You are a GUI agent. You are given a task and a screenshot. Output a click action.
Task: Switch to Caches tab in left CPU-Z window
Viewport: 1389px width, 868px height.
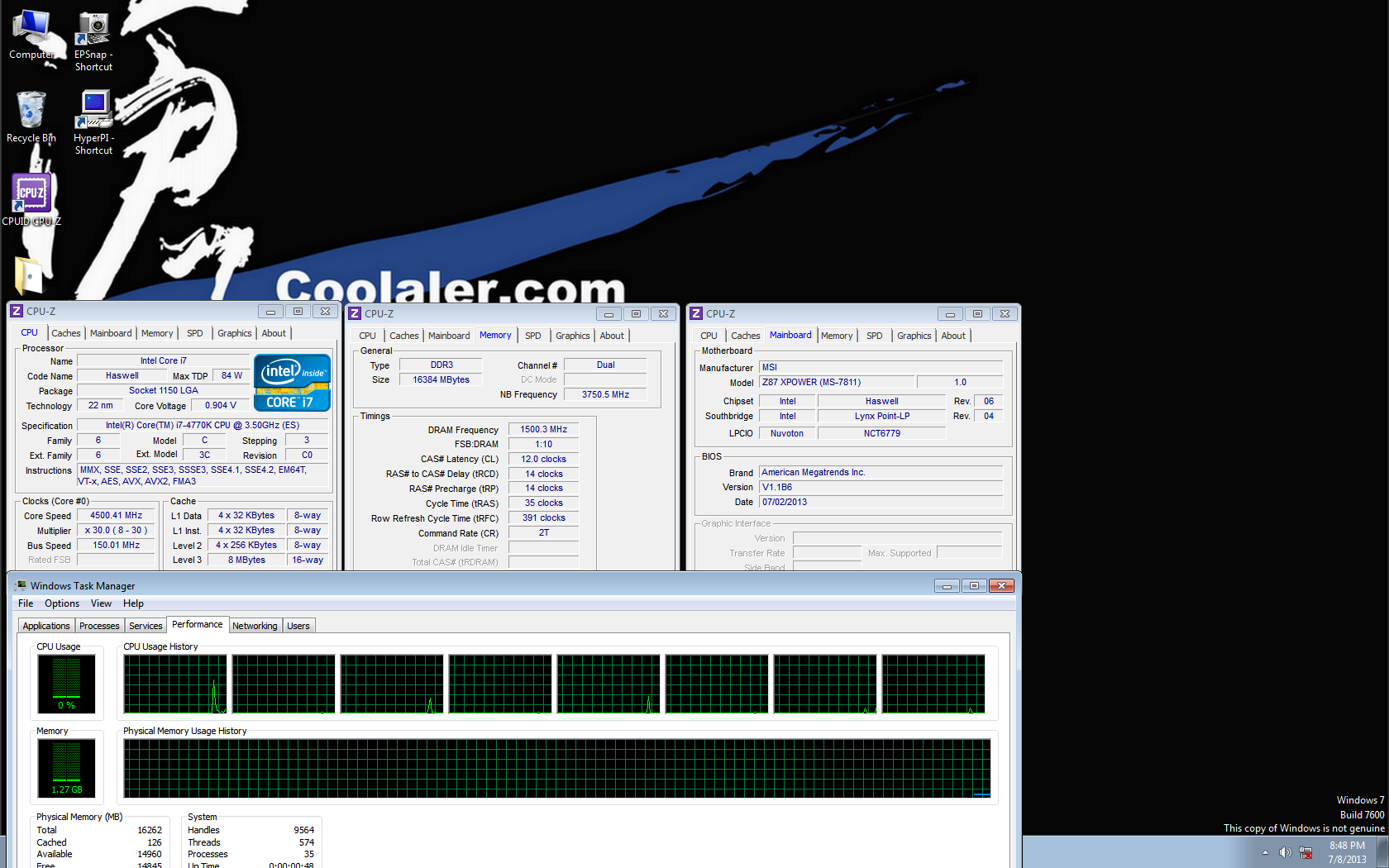(66, 334)
